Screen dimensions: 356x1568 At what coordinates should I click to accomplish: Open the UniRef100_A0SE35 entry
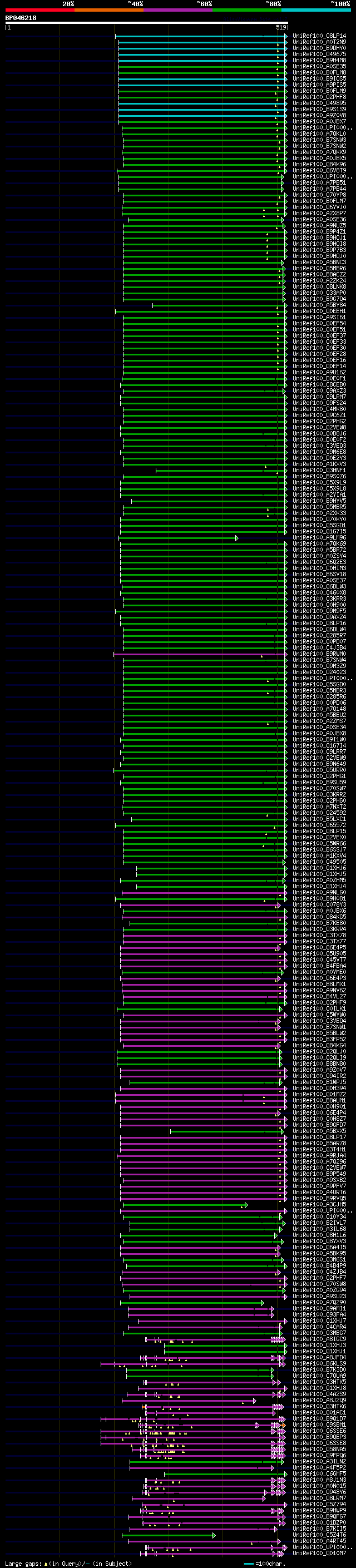(319, 66)
